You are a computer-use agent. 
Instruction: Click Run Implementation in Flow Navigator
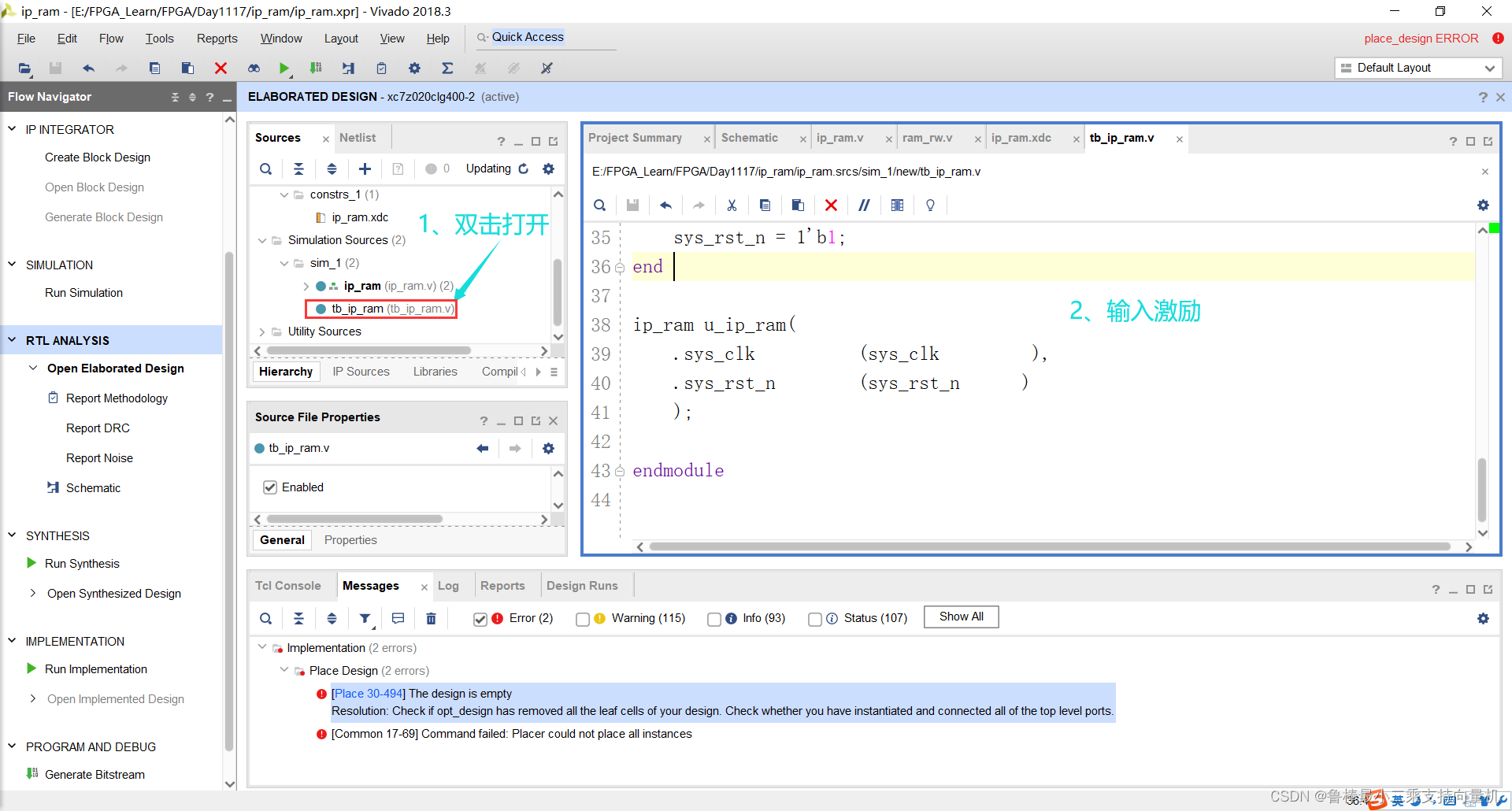click(x=96, y=669)
